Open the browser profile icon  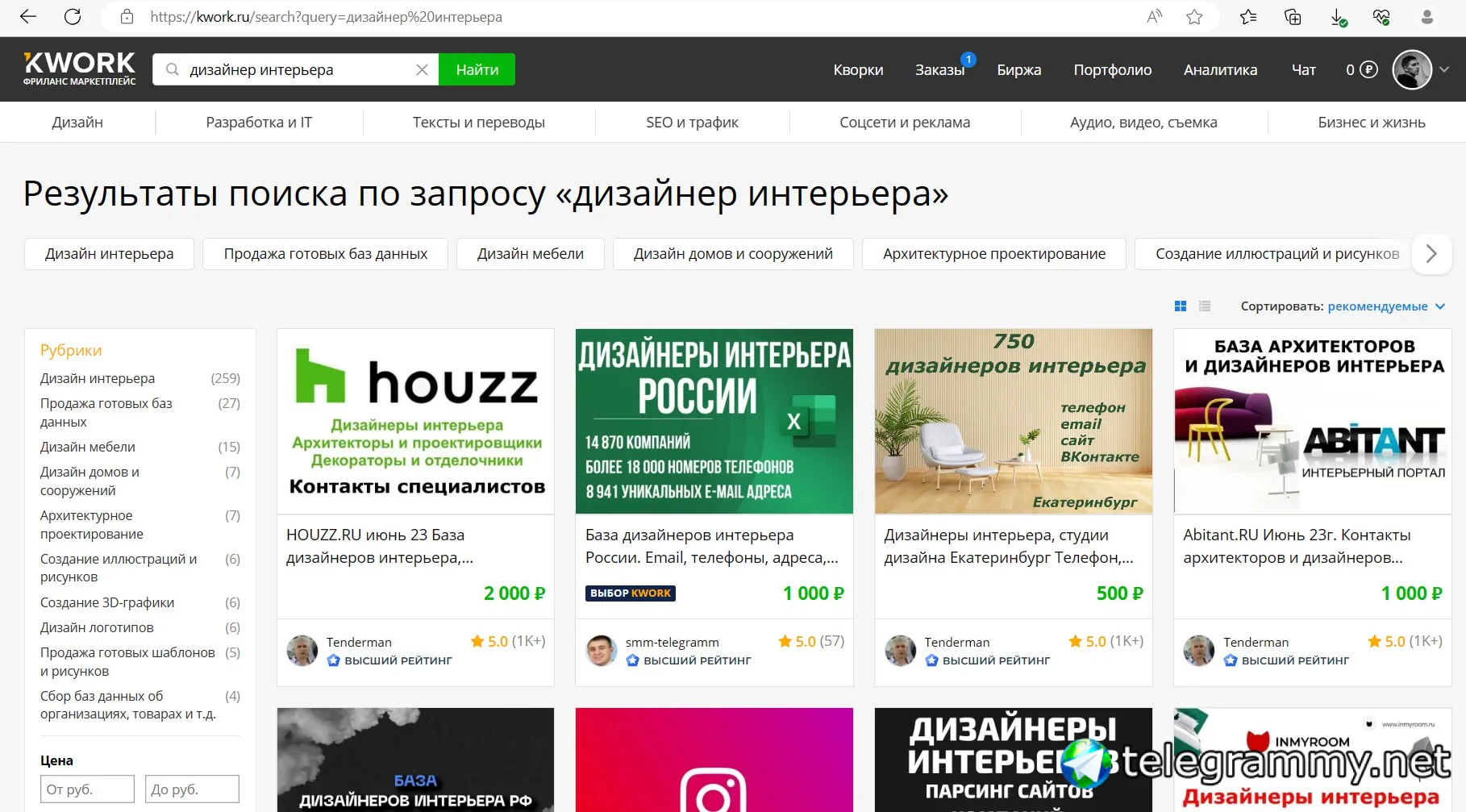(1426, 17)
